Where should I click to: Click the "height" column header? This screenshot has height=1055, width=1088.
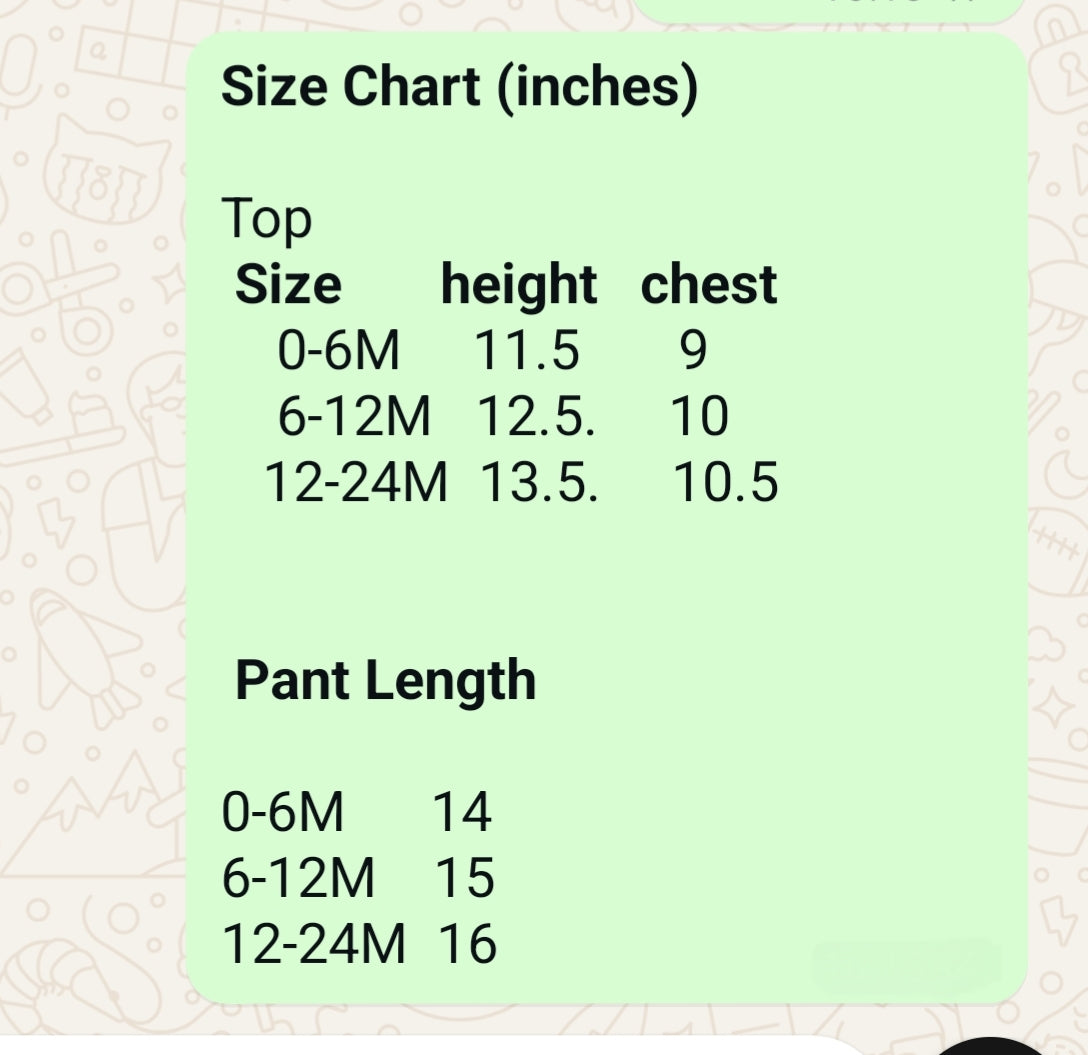click(518, 285)
